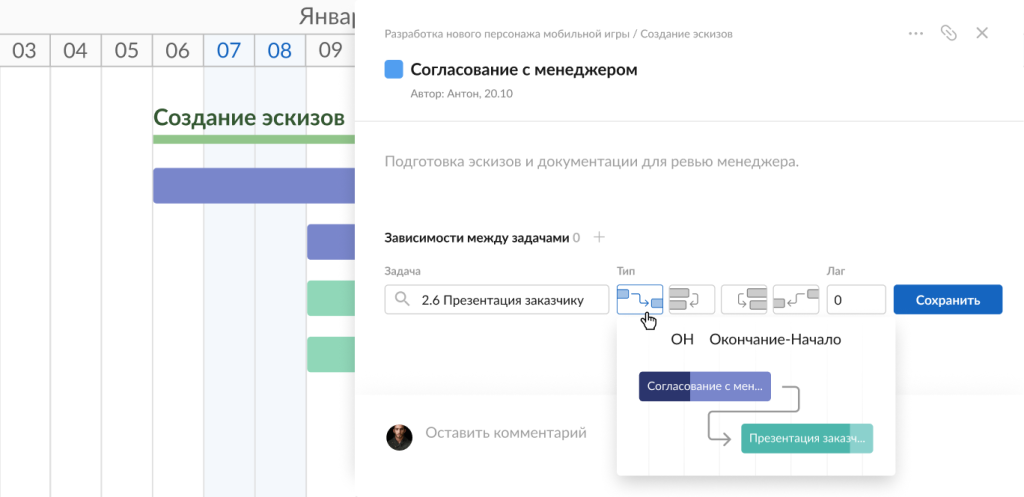Click the upper green task bar in the Gantt chart

331,298
